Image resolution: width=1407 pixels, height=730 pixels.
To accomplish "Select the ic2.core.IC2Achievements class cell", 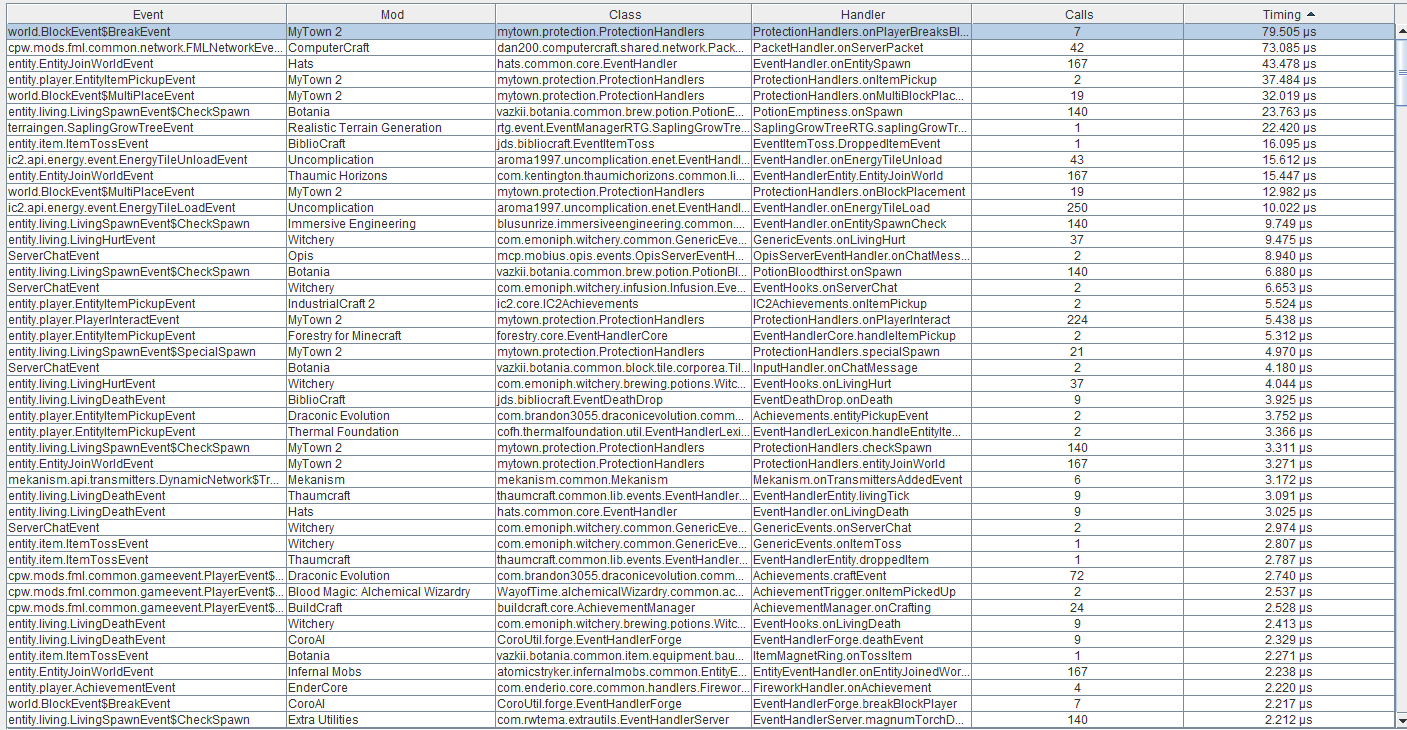I will tap(623, 304).
